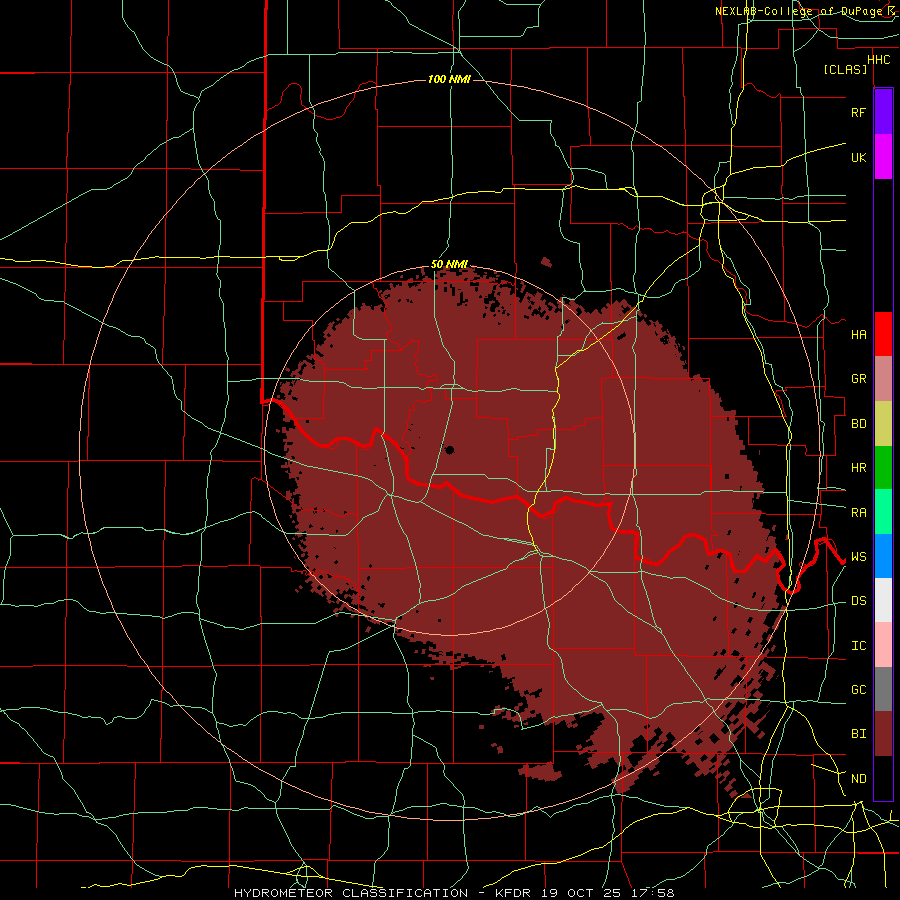900x900 pixels.
Task: Click the black radar site dot on map
Action: [x=449, y=450]
